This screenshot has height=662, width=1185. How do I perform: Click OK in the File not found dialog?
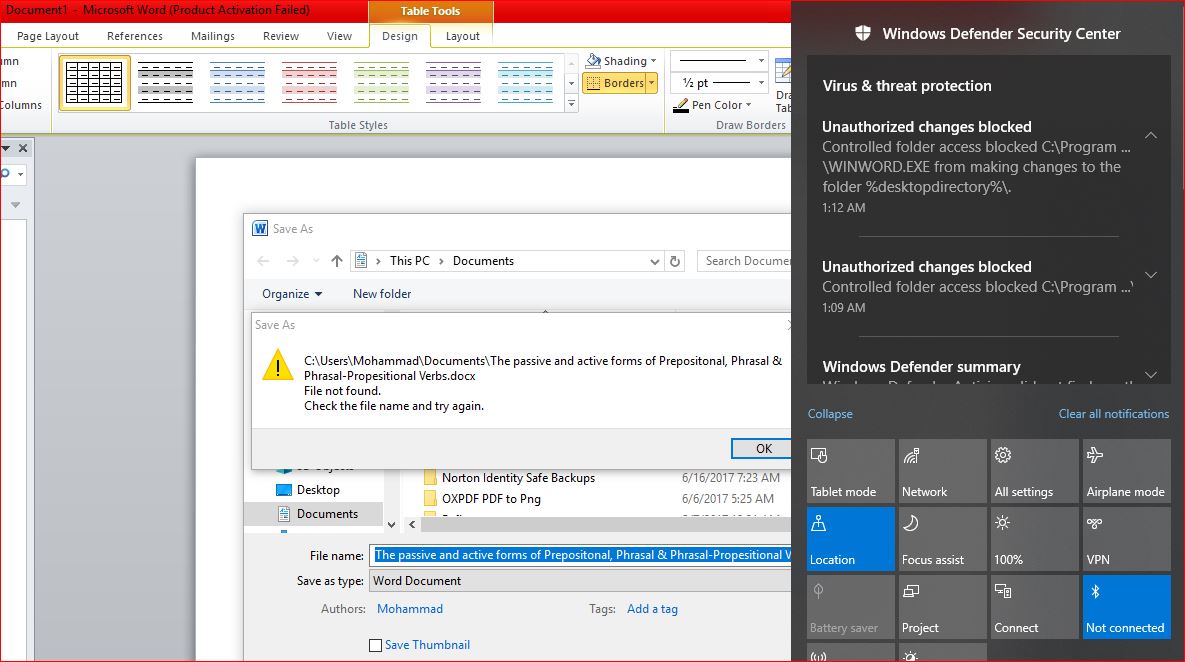coord(763,449)
